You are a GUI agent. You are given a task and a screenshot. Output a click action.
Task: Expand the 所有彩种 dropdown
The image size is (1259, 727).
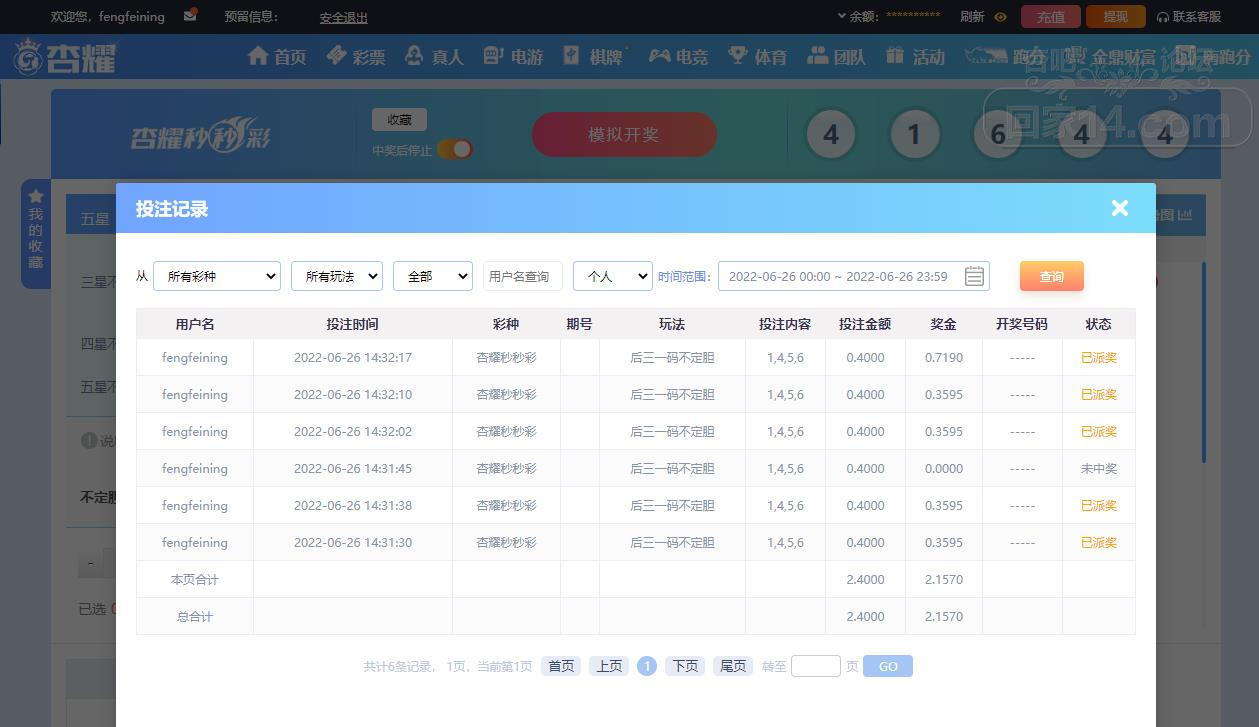coord(217,276)
